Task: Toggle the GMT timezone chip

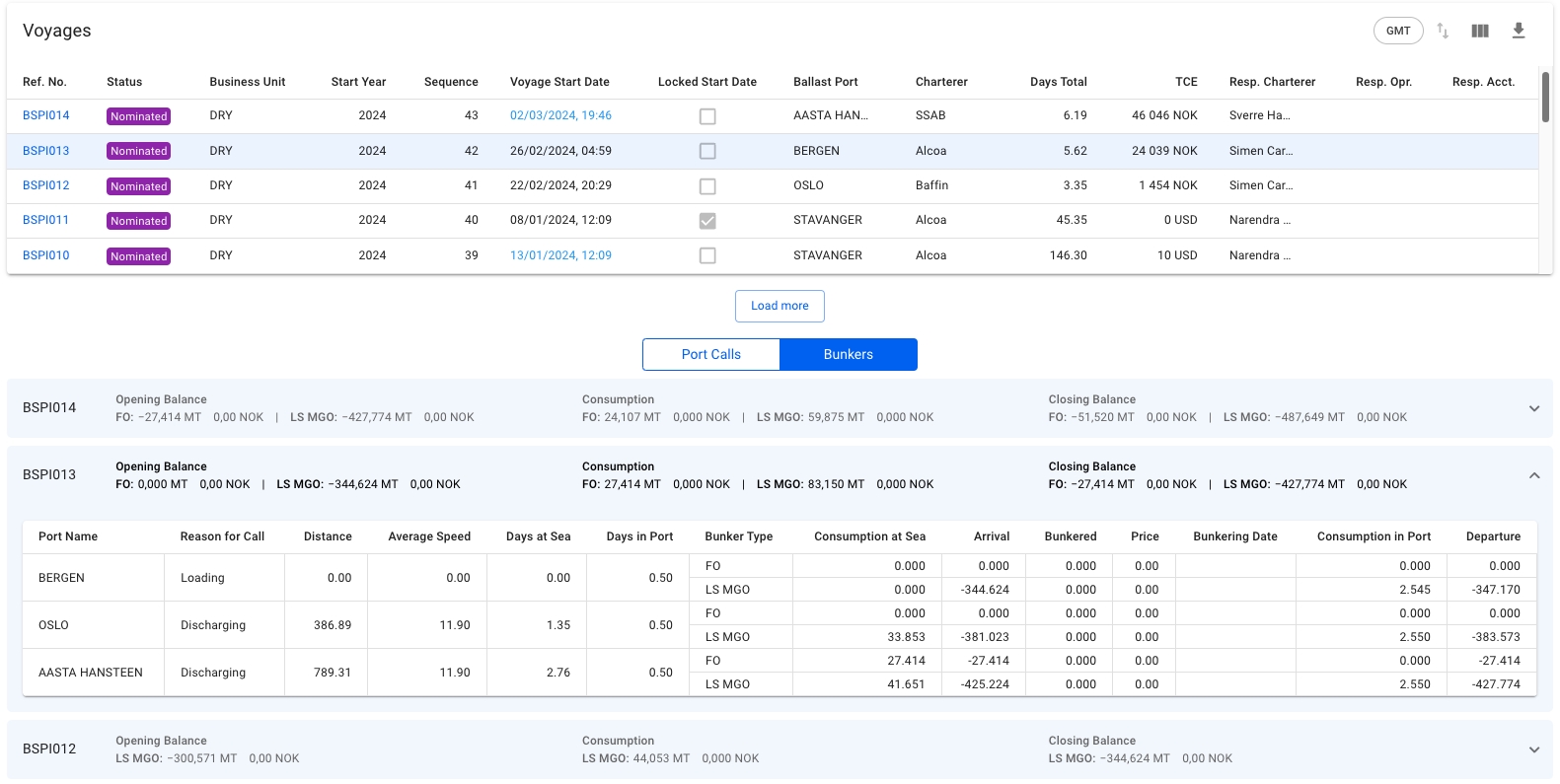Action: coord(1398,31)
